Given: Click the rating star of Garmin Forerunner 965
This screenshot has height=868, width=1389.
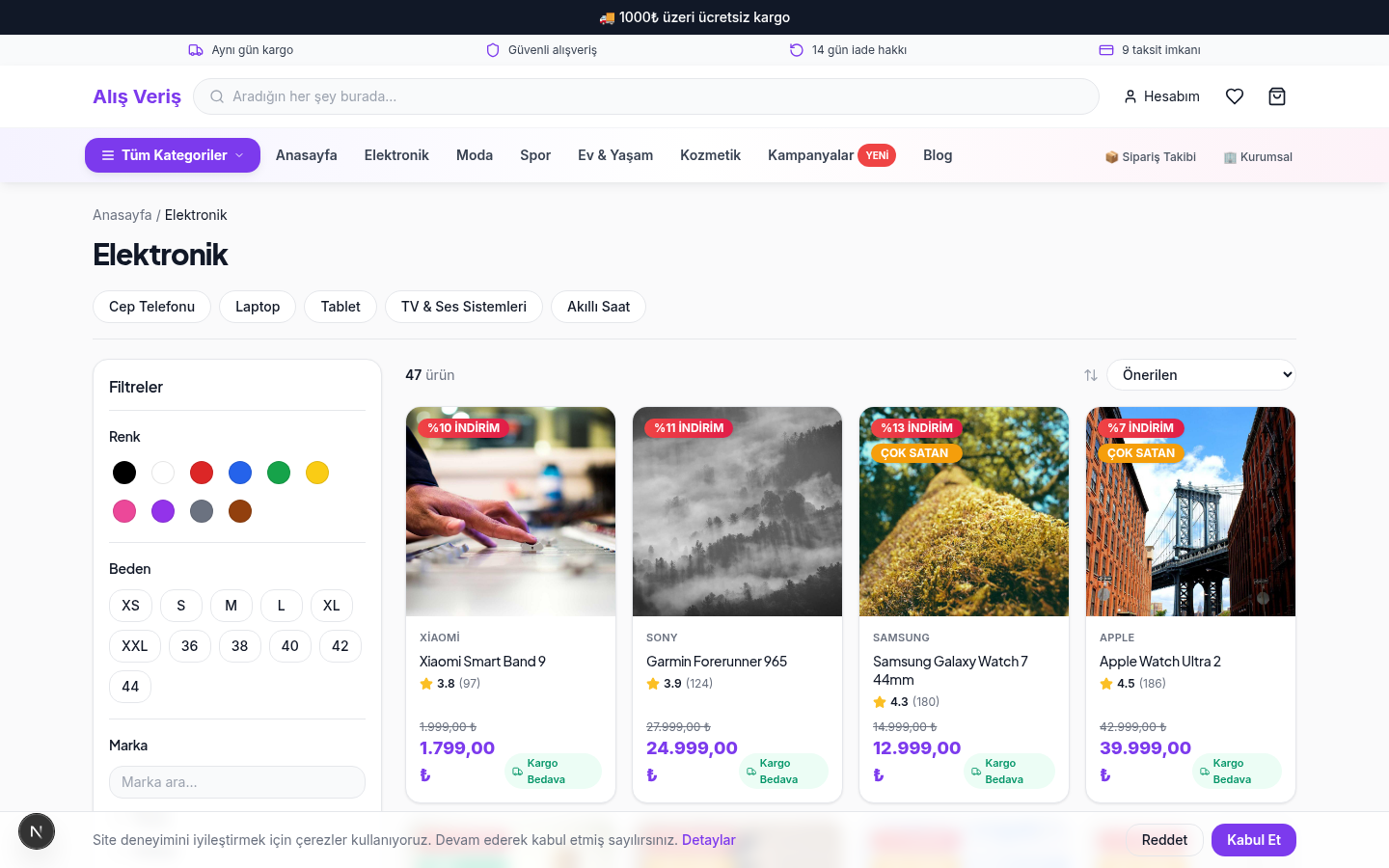Looking at the screenshot, I should [x=653, y=684].
